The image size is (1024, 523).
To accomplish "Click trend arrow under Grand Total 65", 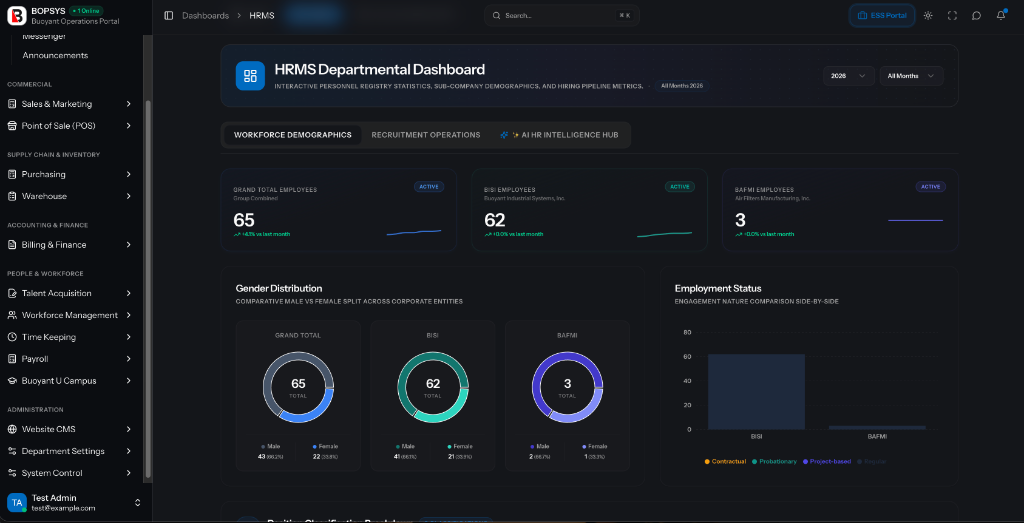I will click(236, 234).
